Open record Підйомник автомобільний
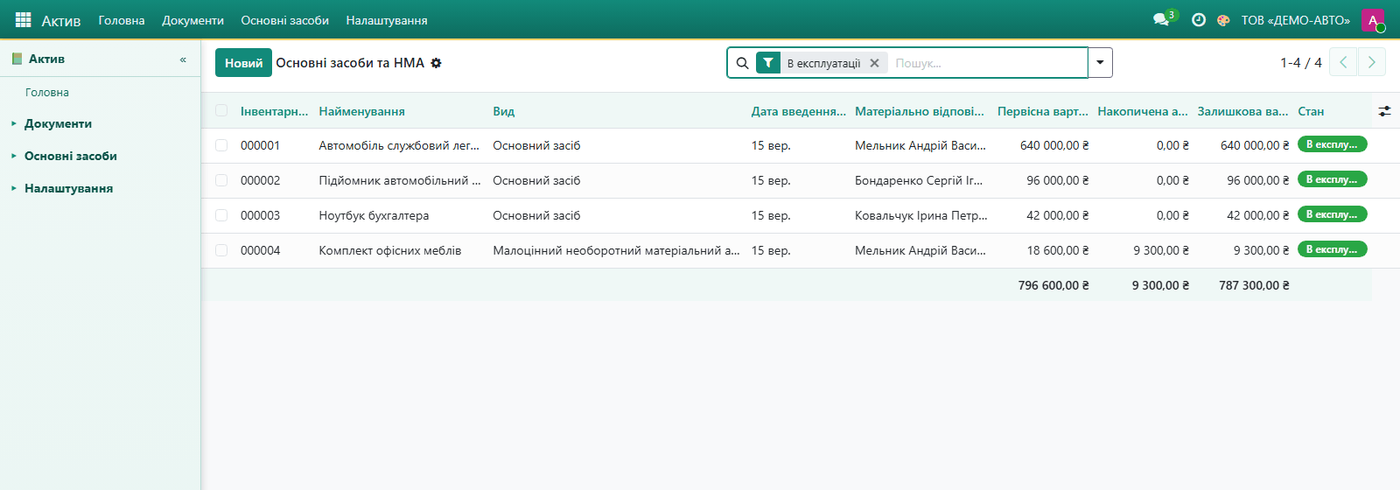 point(400,181)
